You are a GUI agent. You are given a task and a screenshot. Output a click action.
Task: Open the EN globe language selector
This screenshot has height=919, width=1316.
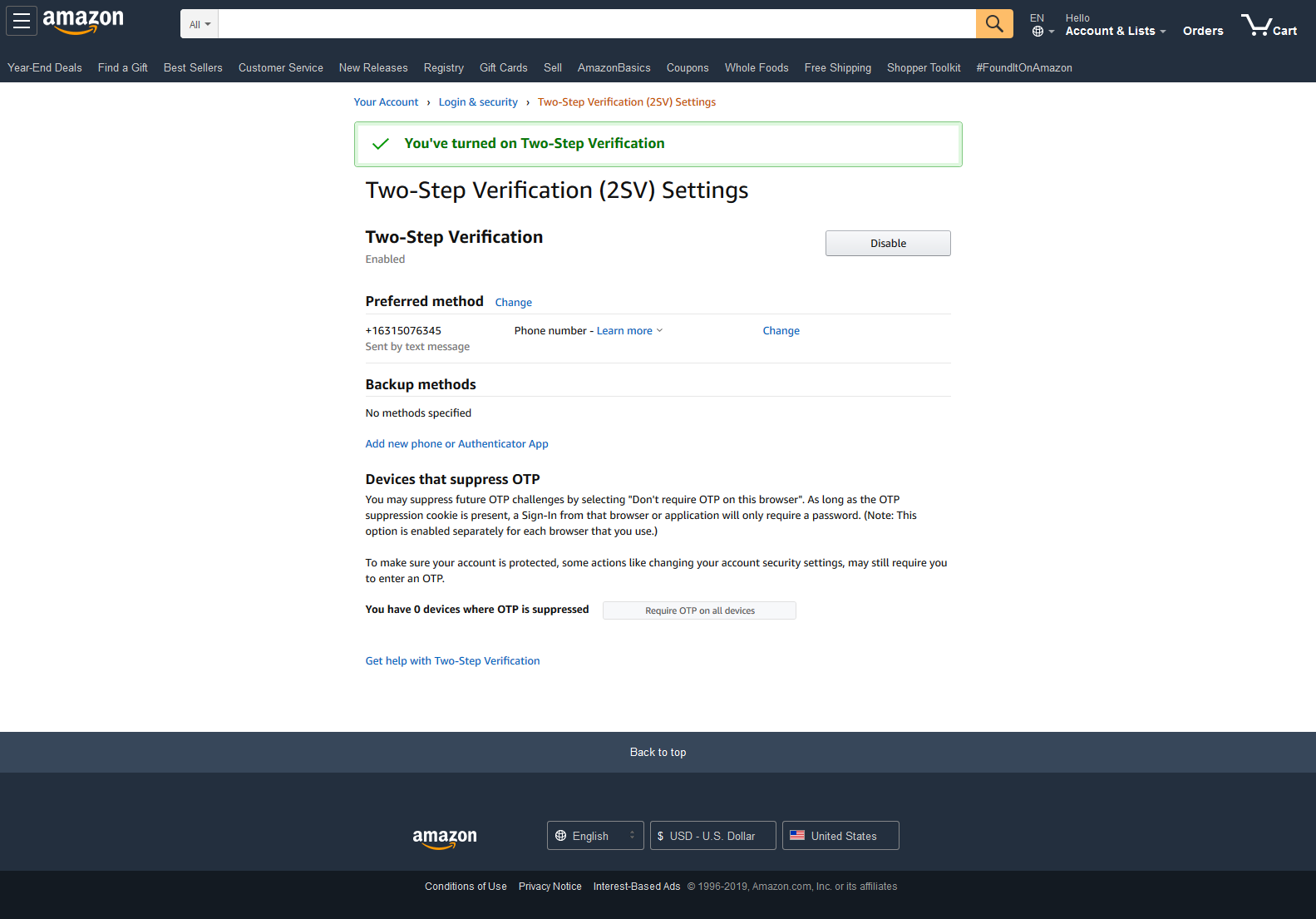click(1042, 25)
